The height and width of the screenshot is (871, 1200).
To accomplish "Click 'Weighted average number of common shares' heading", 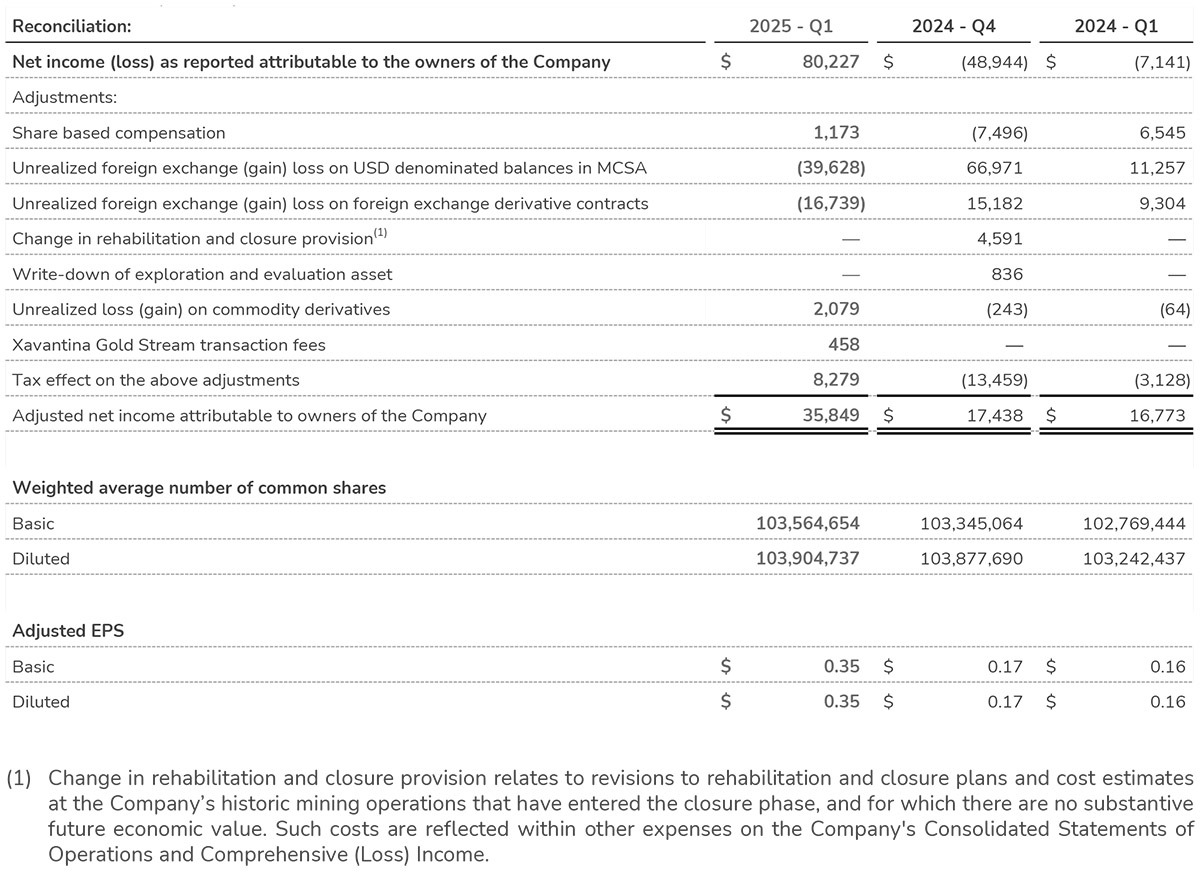I will 199,488.
